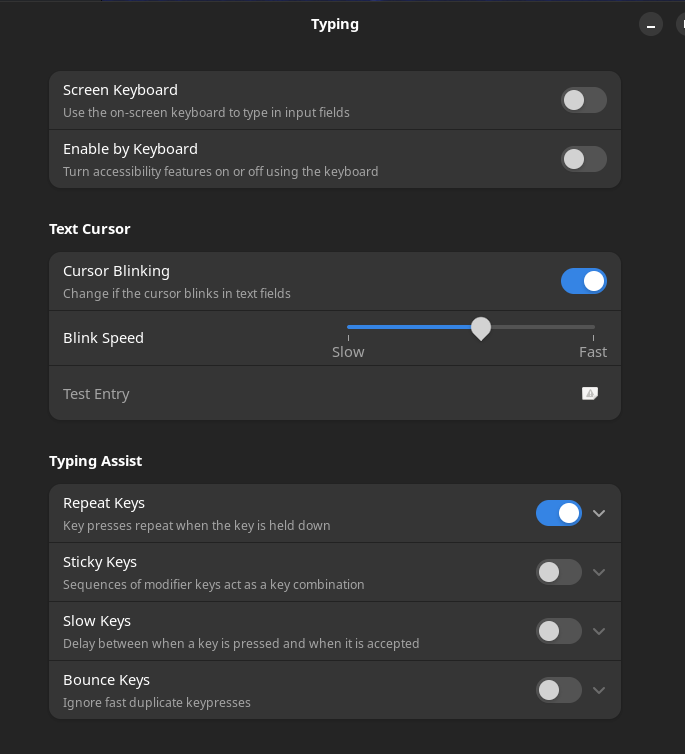685x754 pixels.
Task: Click the Screen Keyboard row title
Action: point(120,90)
